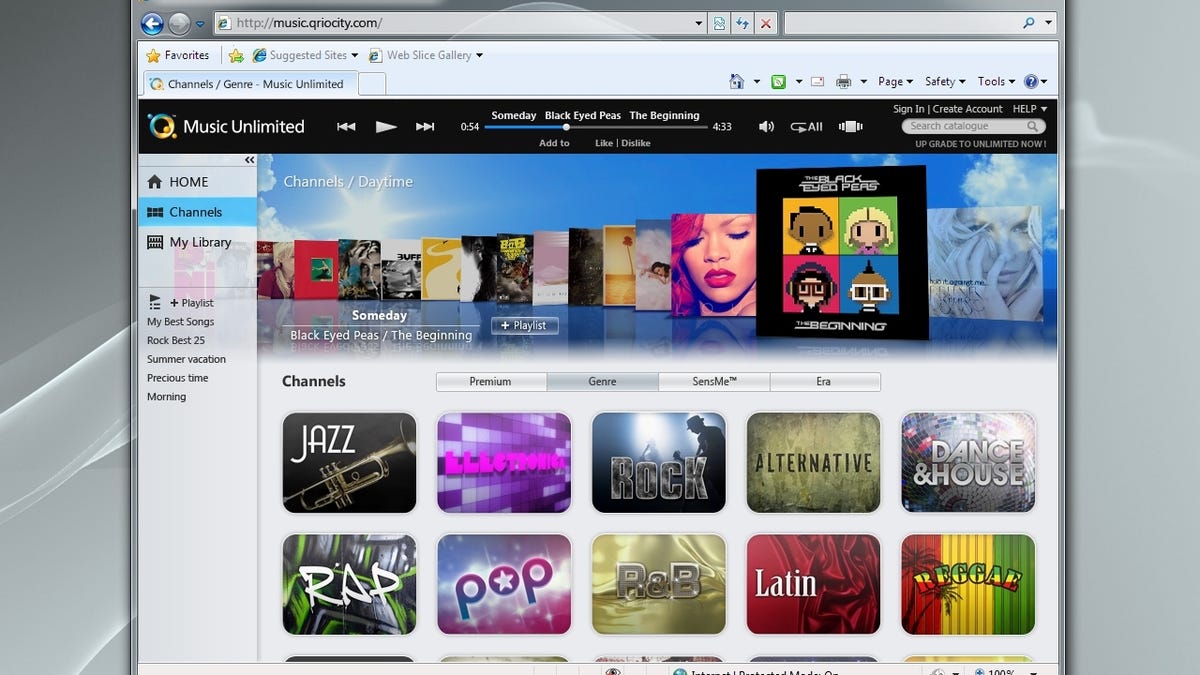The image size is (1200, 675).
Task: Open My Library in sidebar
Action: point(199,242)
